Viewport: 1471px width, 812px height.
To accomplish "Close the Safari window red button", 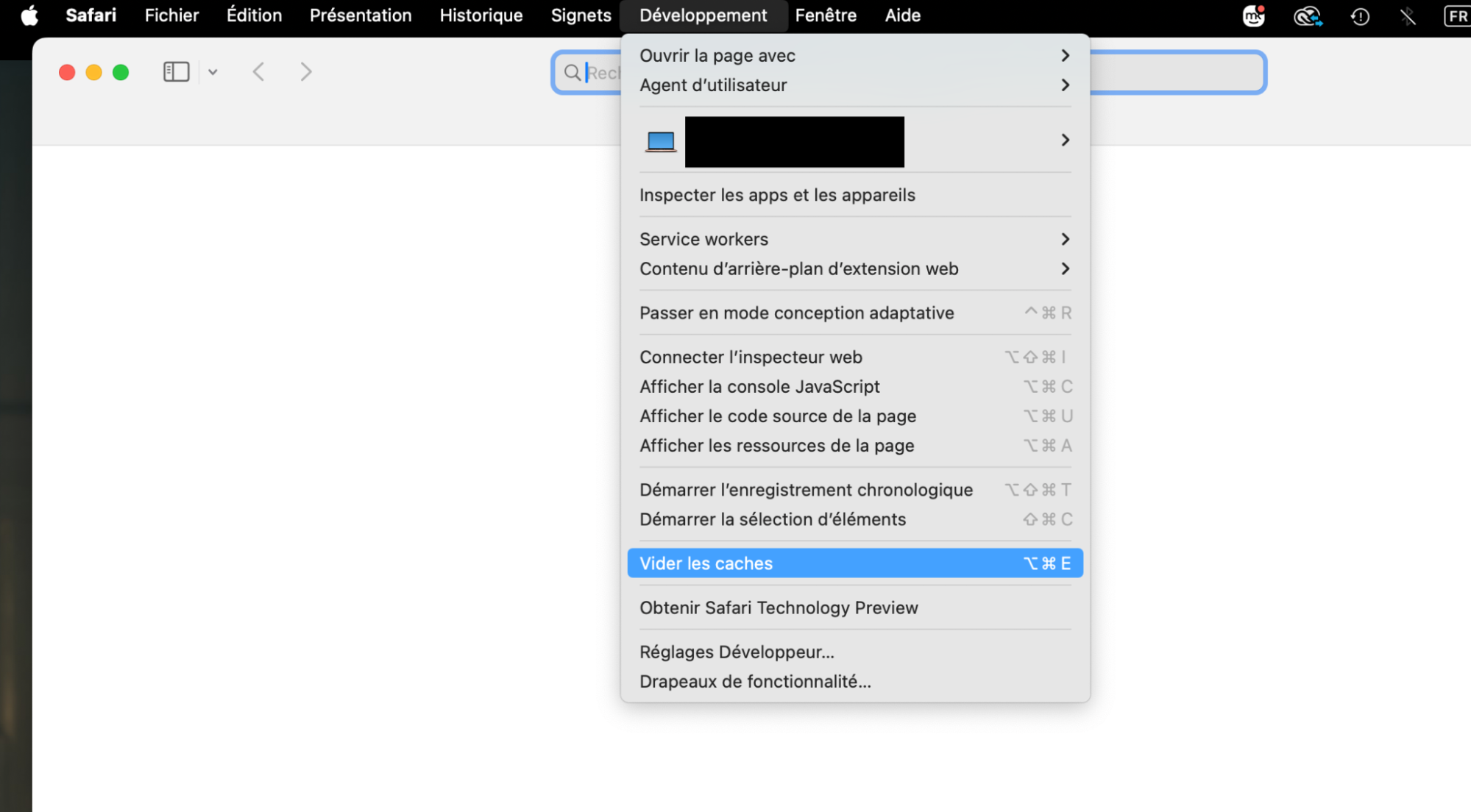I will [x=67, y=72].
